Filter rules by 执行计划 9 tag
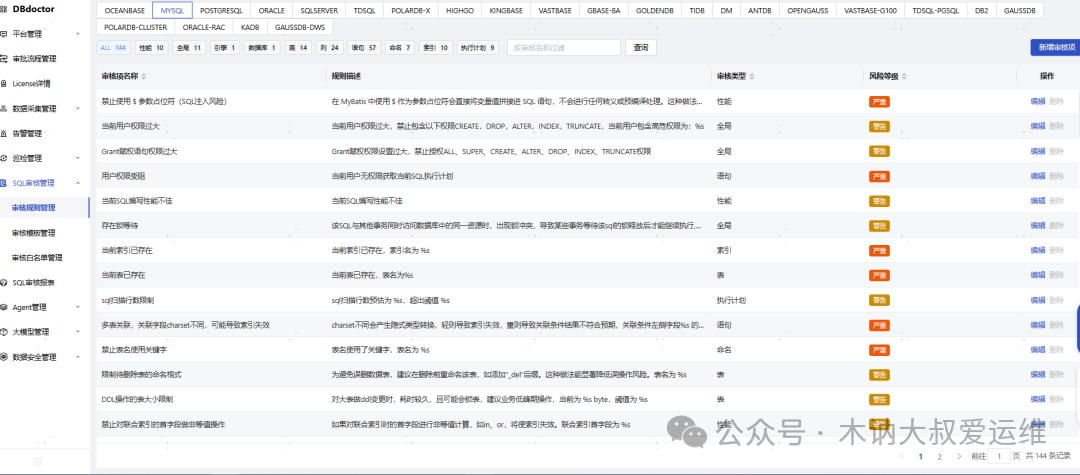The width and height of the screenshot is (1080, 475). point(479,48)
